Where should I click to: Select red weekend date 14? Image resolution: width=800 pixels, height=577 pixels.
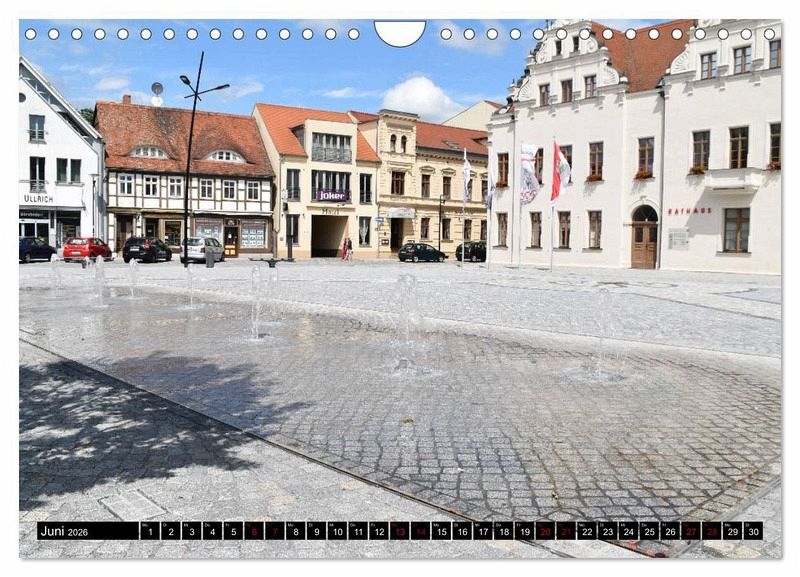pos(420,531)
